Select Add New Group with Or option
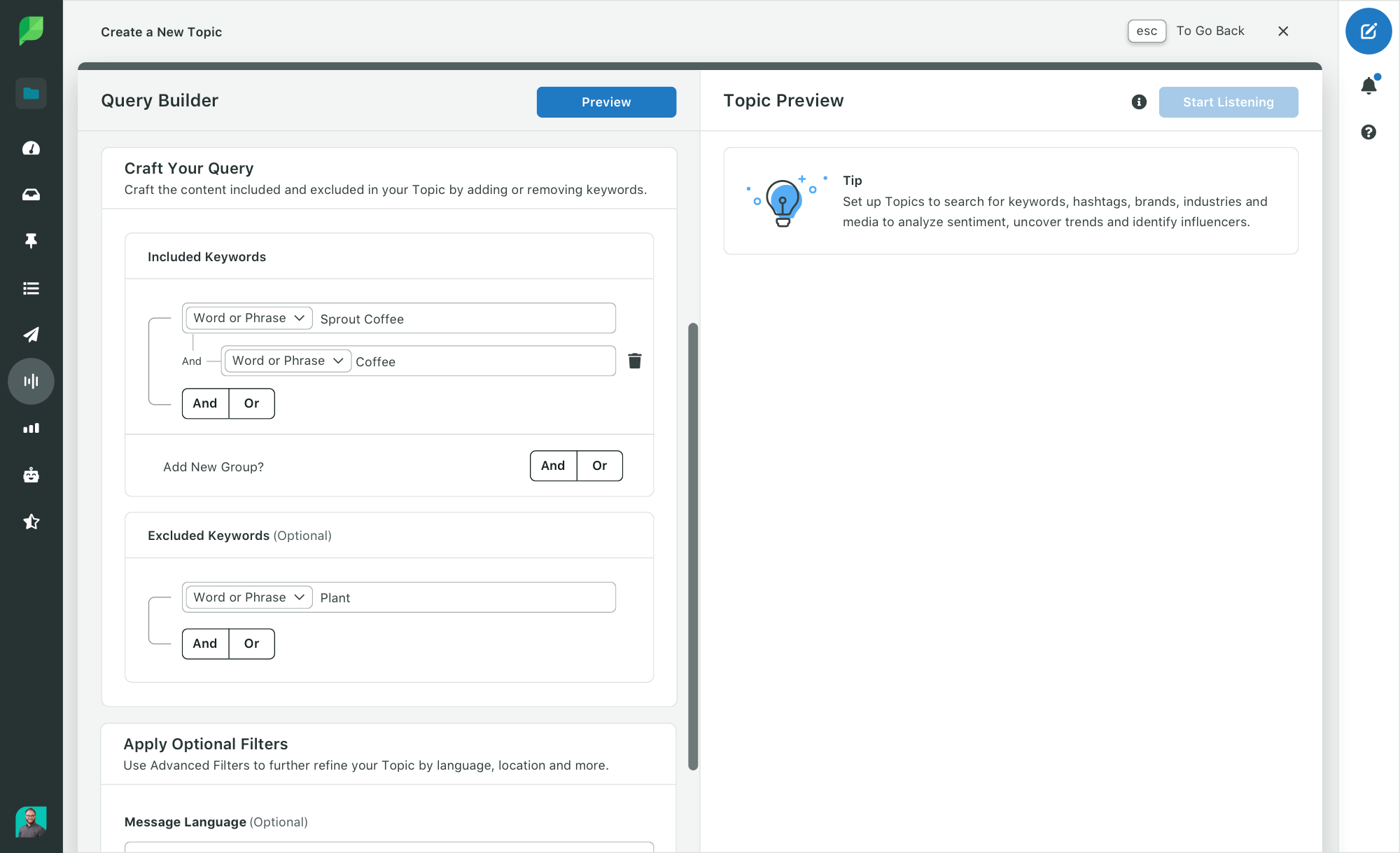Viewport: 1400px width, 853px height. [598, 465]
